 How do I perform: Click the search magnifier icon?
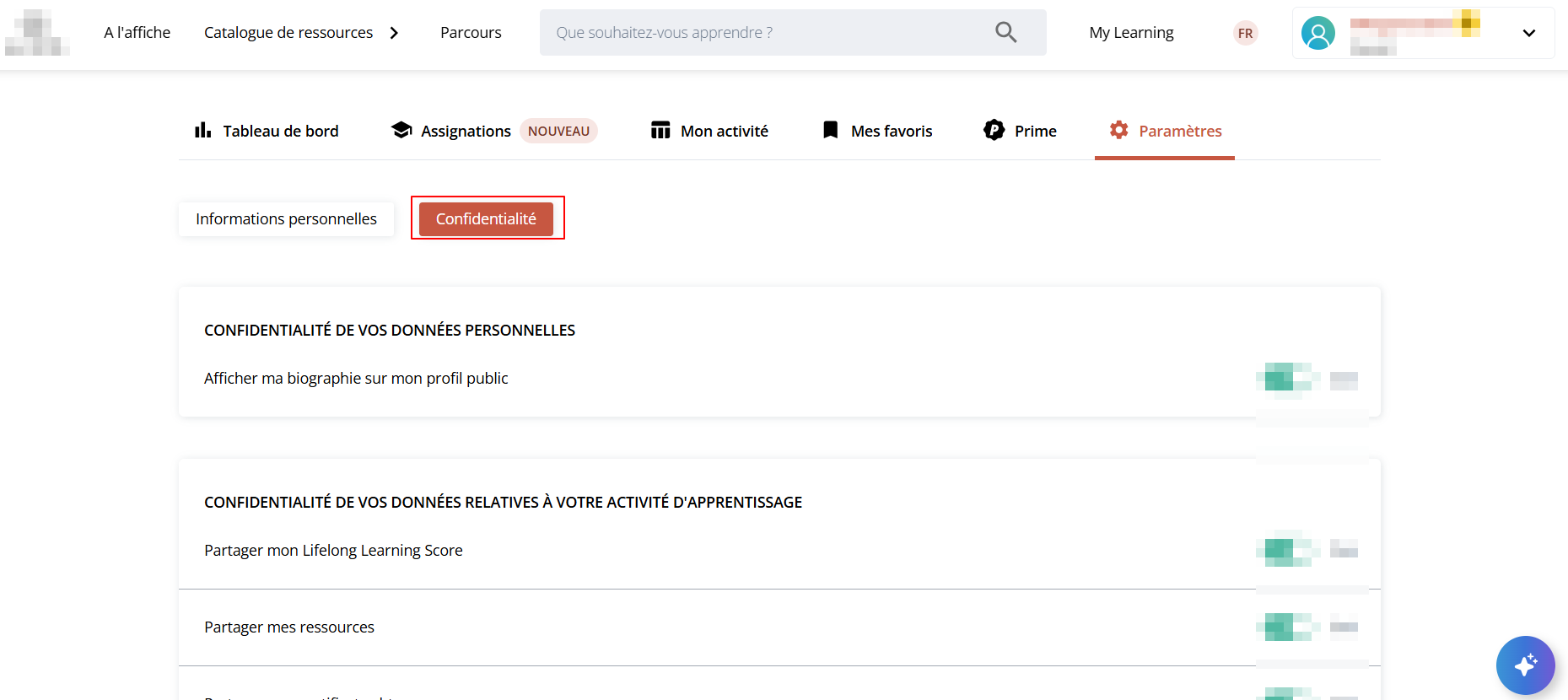(x=1005, y=32)
